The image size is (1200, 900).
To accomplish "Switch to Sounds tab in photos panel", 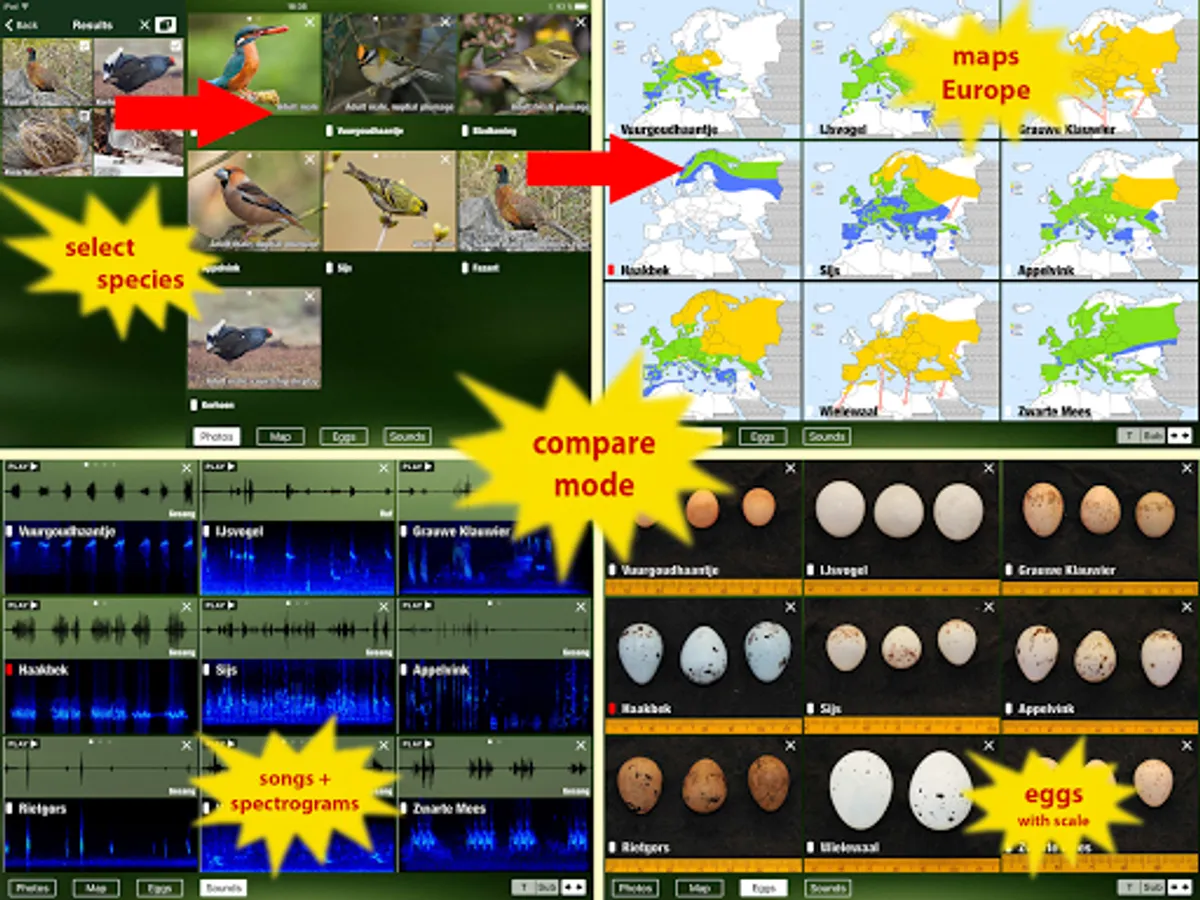I will 407,436.
